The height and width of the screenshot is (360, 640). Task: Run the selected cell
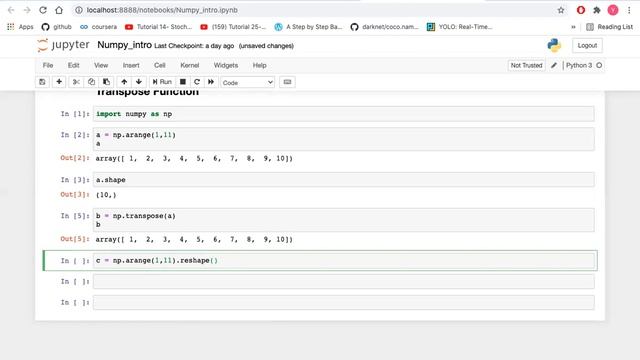point(162,82)
